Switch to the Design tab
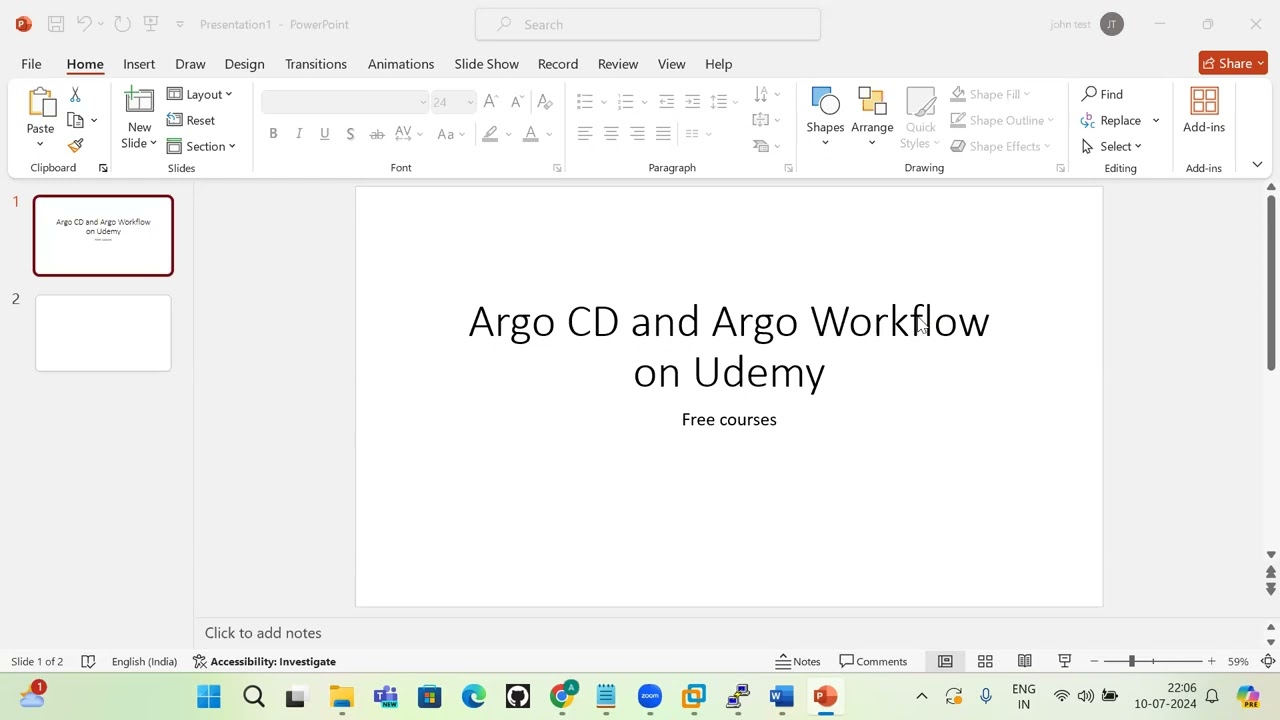The image size is (1280, 720). point(244,64)
